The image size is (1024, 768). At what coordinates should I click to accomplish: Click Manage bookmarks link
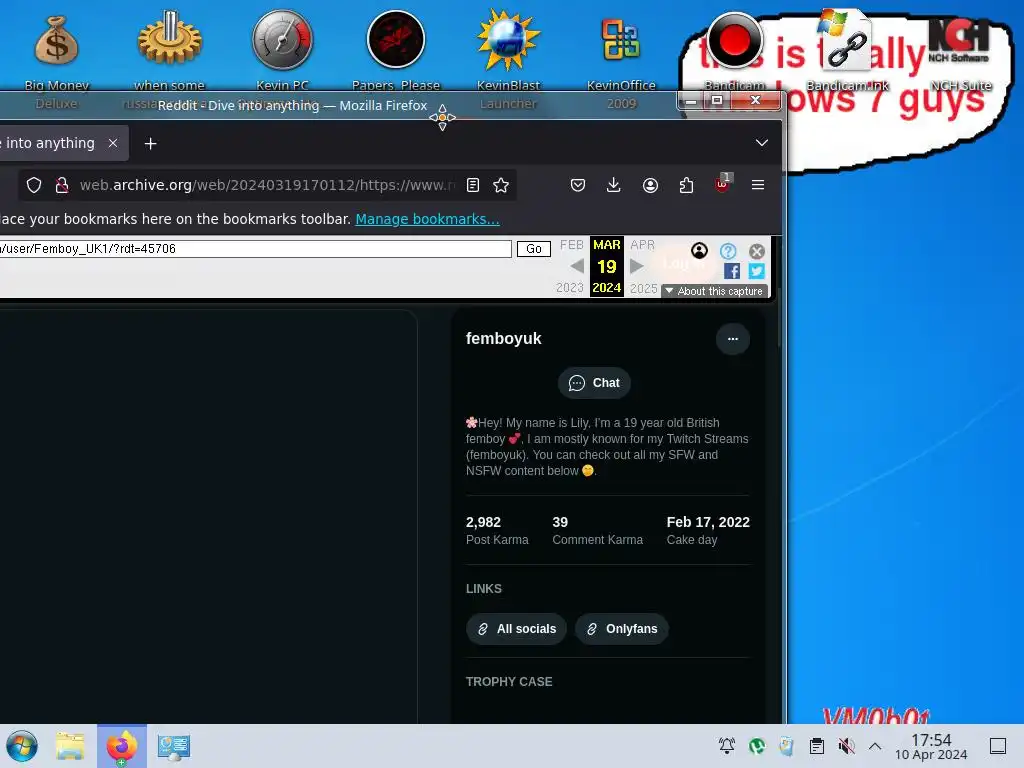[427, 219]
